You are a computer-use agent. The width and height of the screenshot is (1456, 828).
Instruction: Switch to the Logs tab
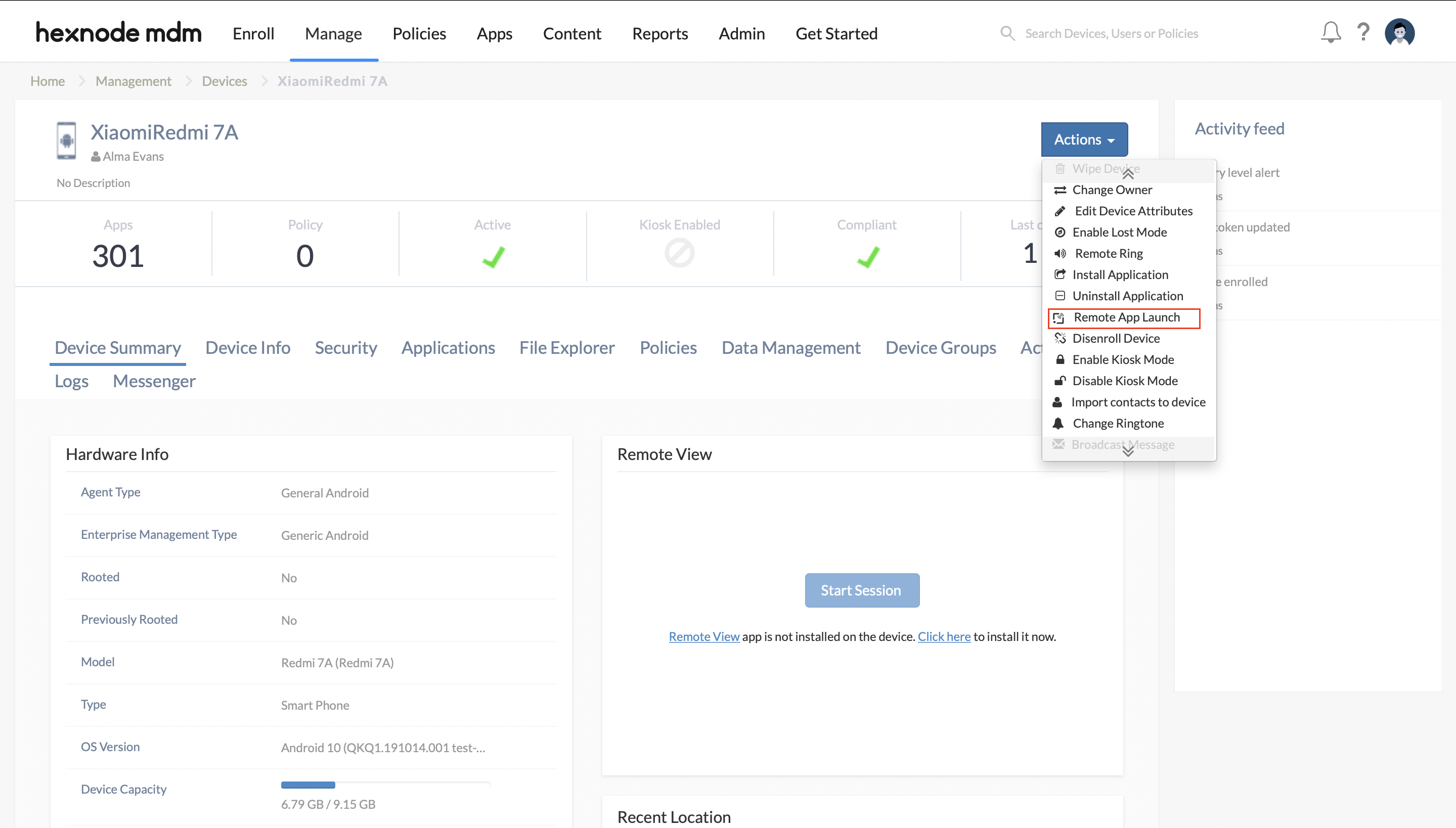click(x=71, y=381)
